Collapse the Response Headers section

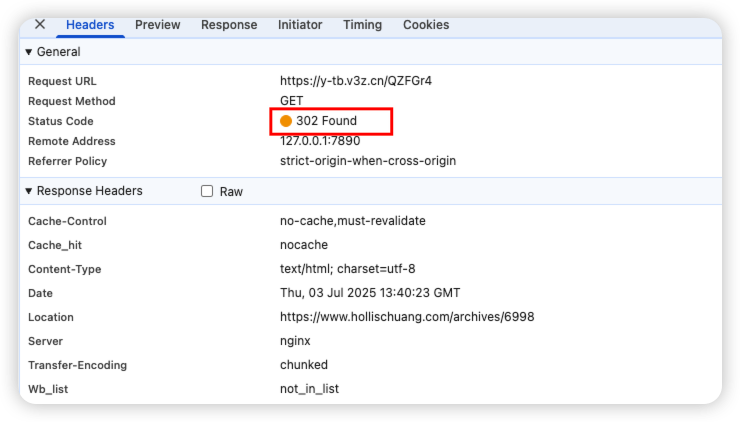(x=28, y=191)
